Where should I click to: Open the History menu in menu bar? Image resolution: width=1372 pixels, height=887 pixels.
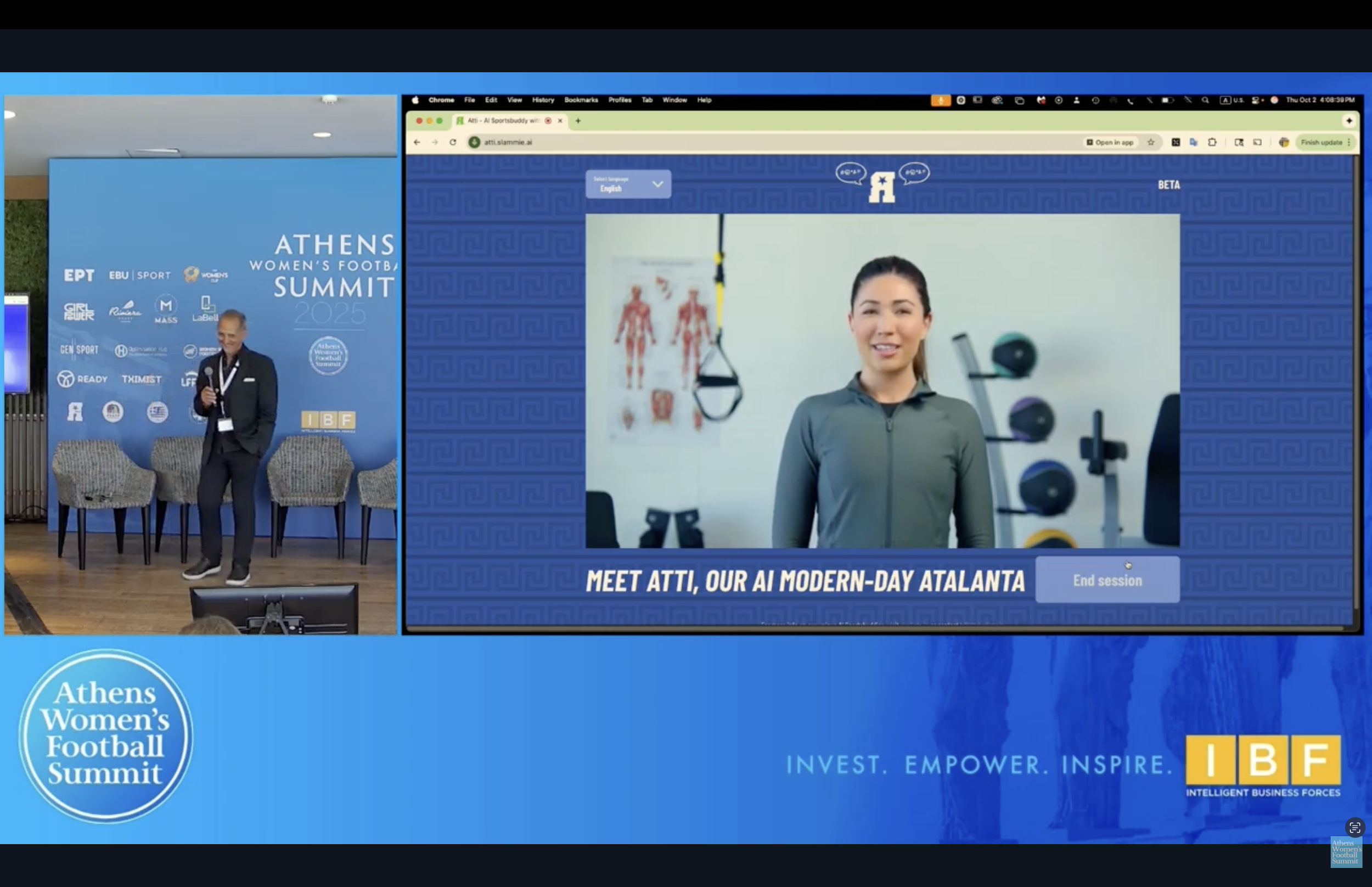[542, 100]
